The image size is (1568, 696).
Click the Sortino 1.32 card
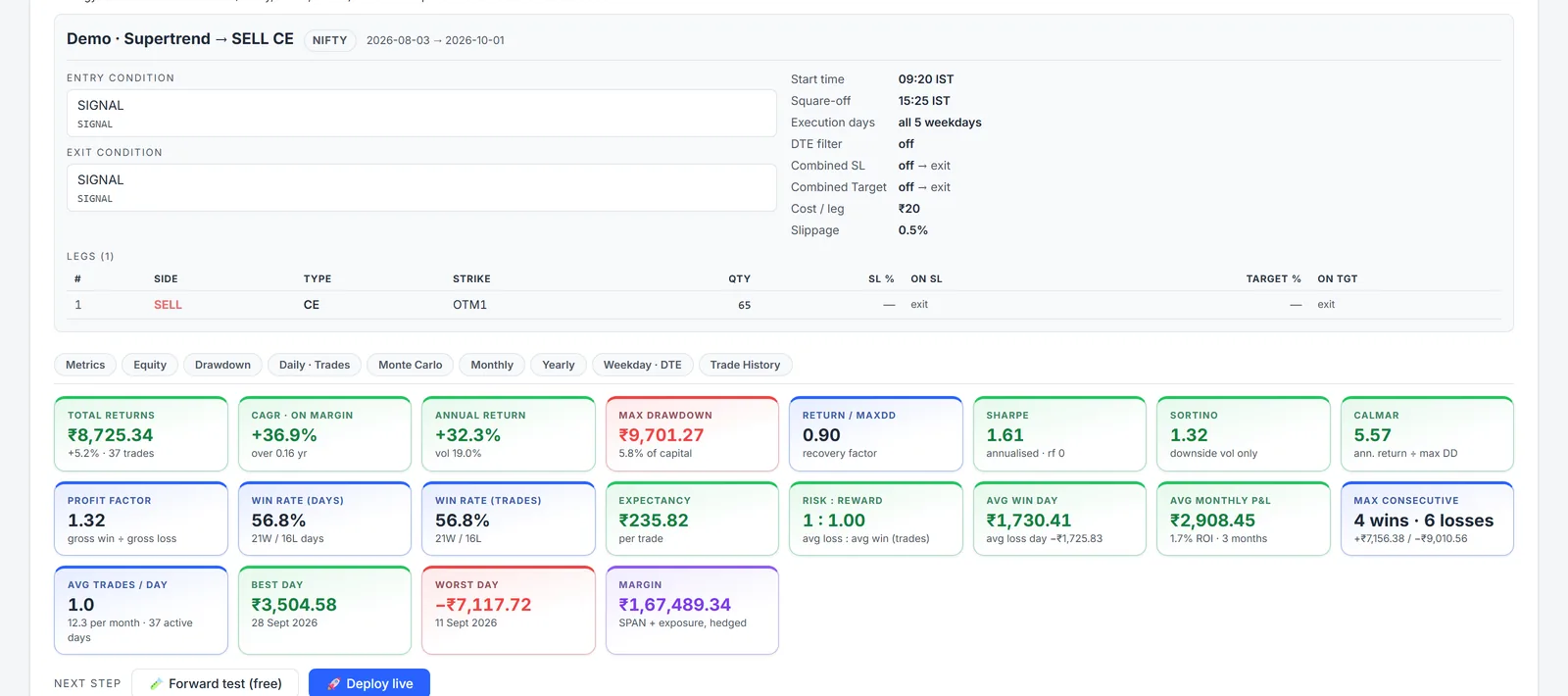(x=1244, y=434)
